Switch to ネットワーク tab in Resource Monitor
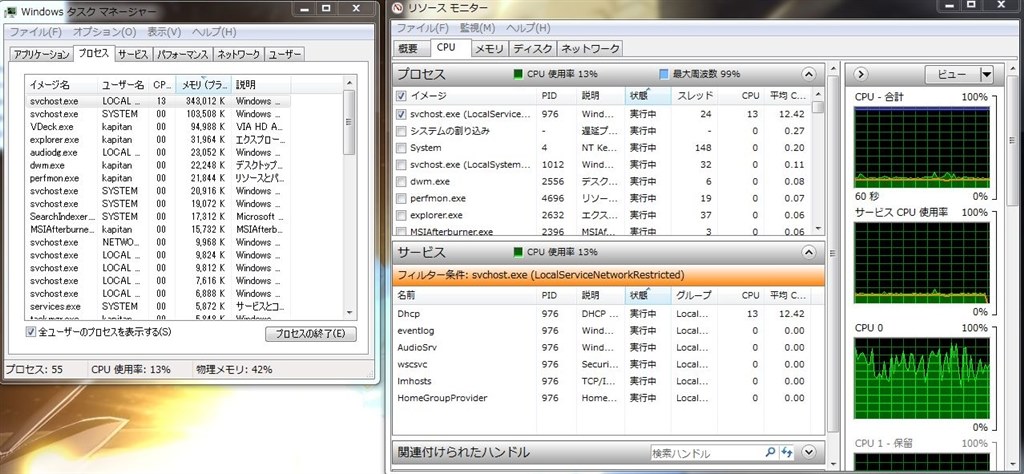Screen dimensions: 1024x474 590,49
